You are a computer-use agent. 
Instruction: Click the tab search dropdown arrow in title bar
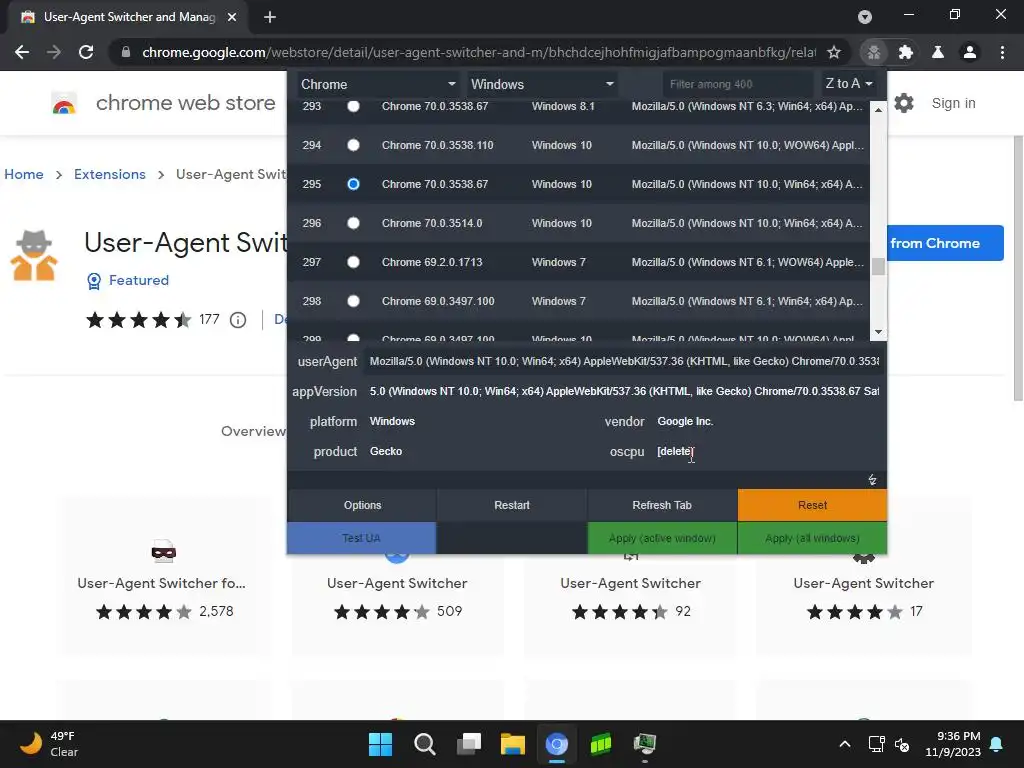865,17
